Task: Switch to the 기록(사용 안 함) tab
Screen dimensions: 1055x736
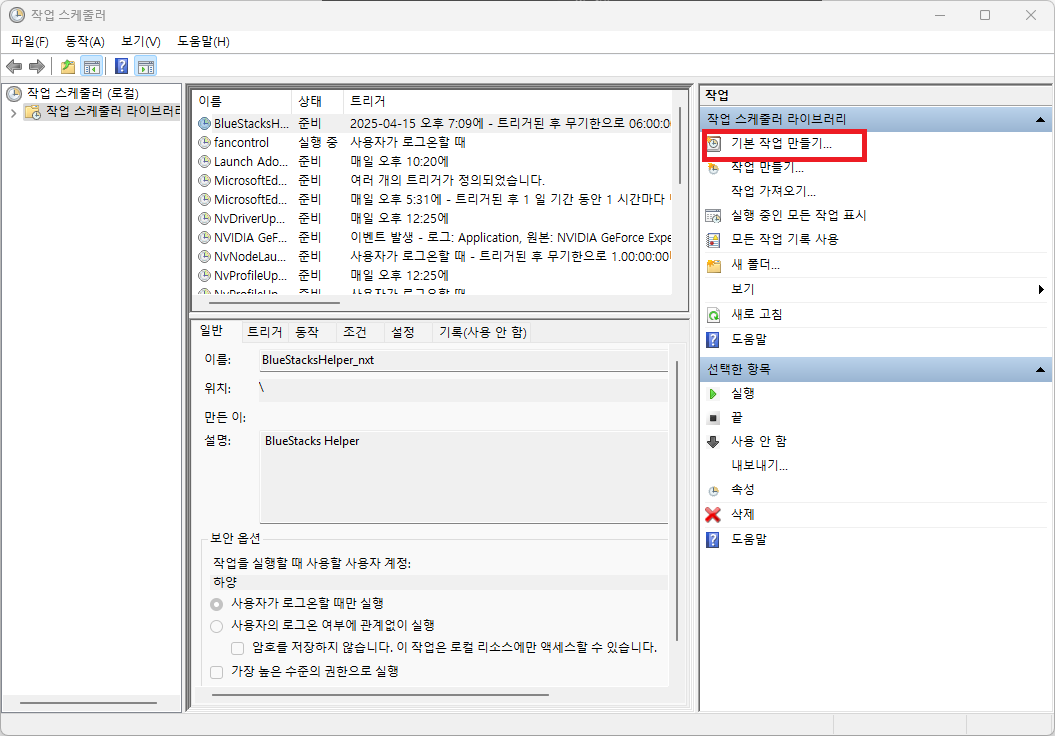Action: [x=482, y=332]
